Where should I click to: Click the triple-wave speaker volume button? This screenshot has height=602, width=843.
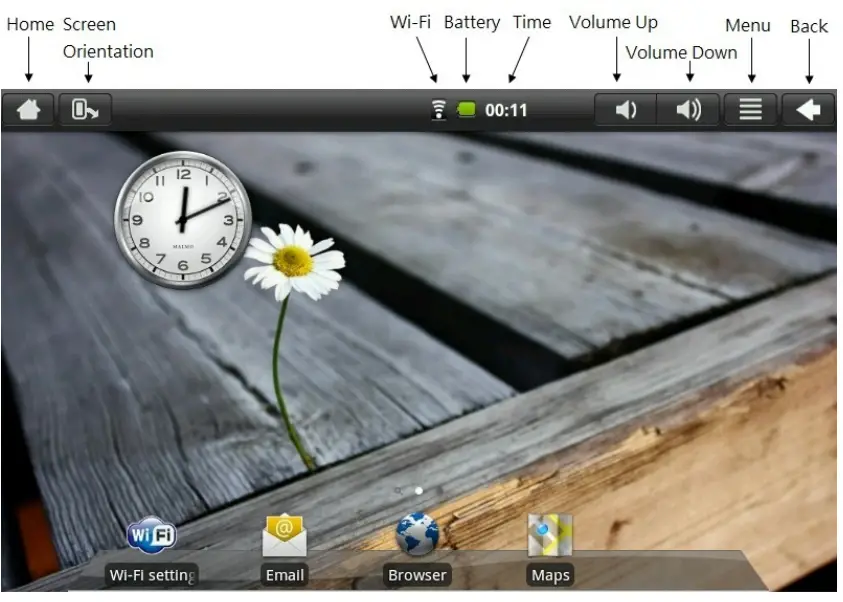(688, 110)
